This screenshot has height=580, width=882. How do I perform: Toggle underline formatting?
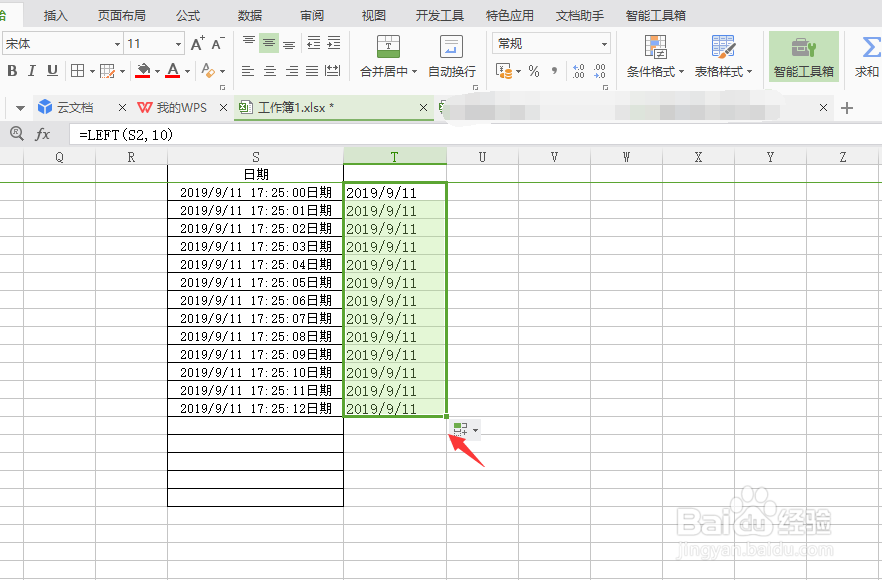coord(52,71)
